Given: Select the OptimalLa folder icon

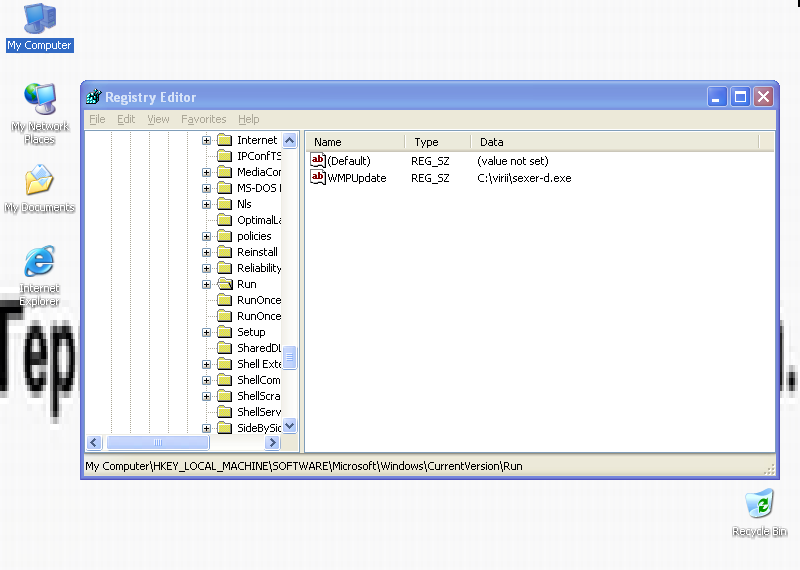Looking at the screenshot, I should pos(224,220).
